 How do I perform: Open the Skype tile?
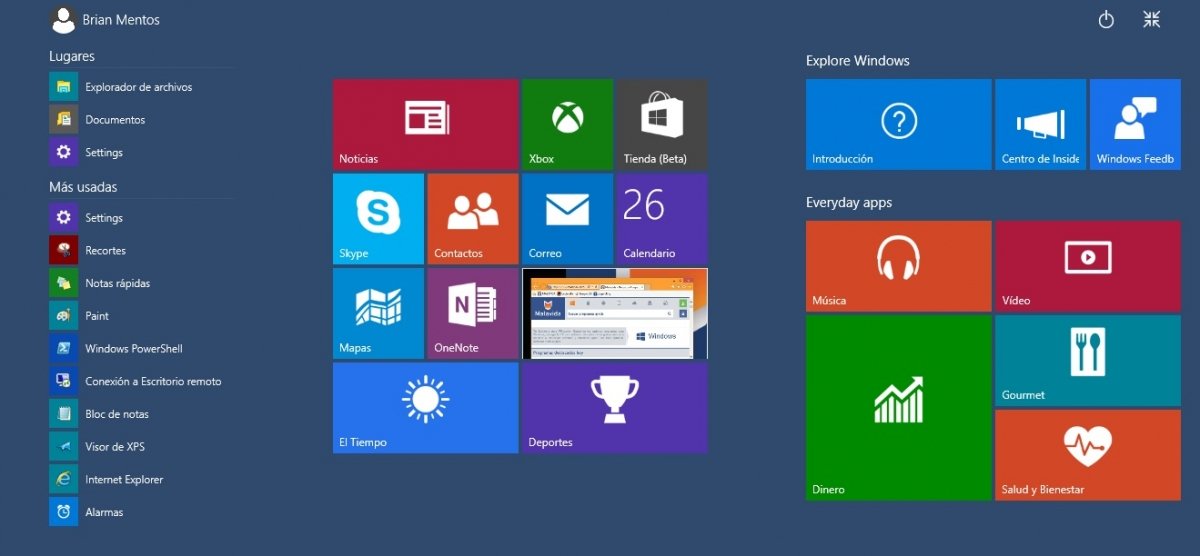[378, 219]
